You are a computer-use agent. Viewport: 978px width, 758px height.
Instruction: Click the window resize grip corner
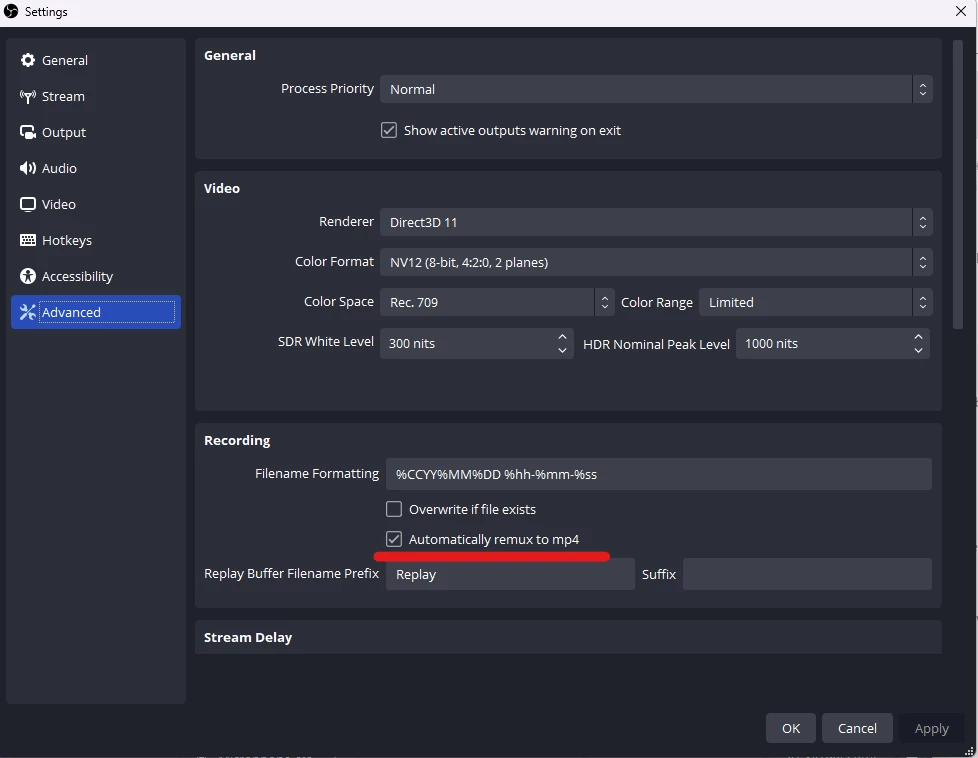point(969,751)
